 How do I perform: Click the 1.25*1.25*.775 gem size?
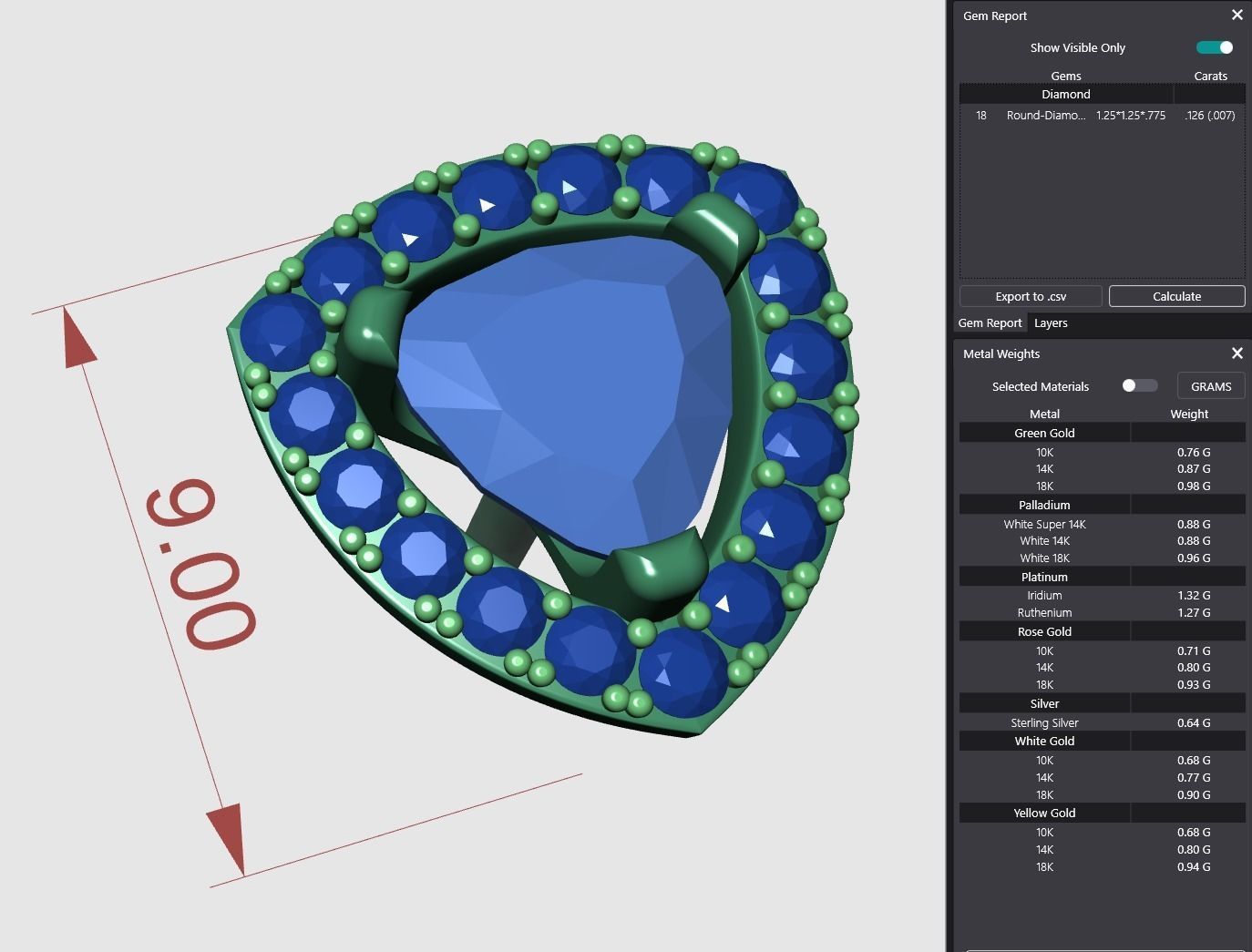tap(1131, 116)
